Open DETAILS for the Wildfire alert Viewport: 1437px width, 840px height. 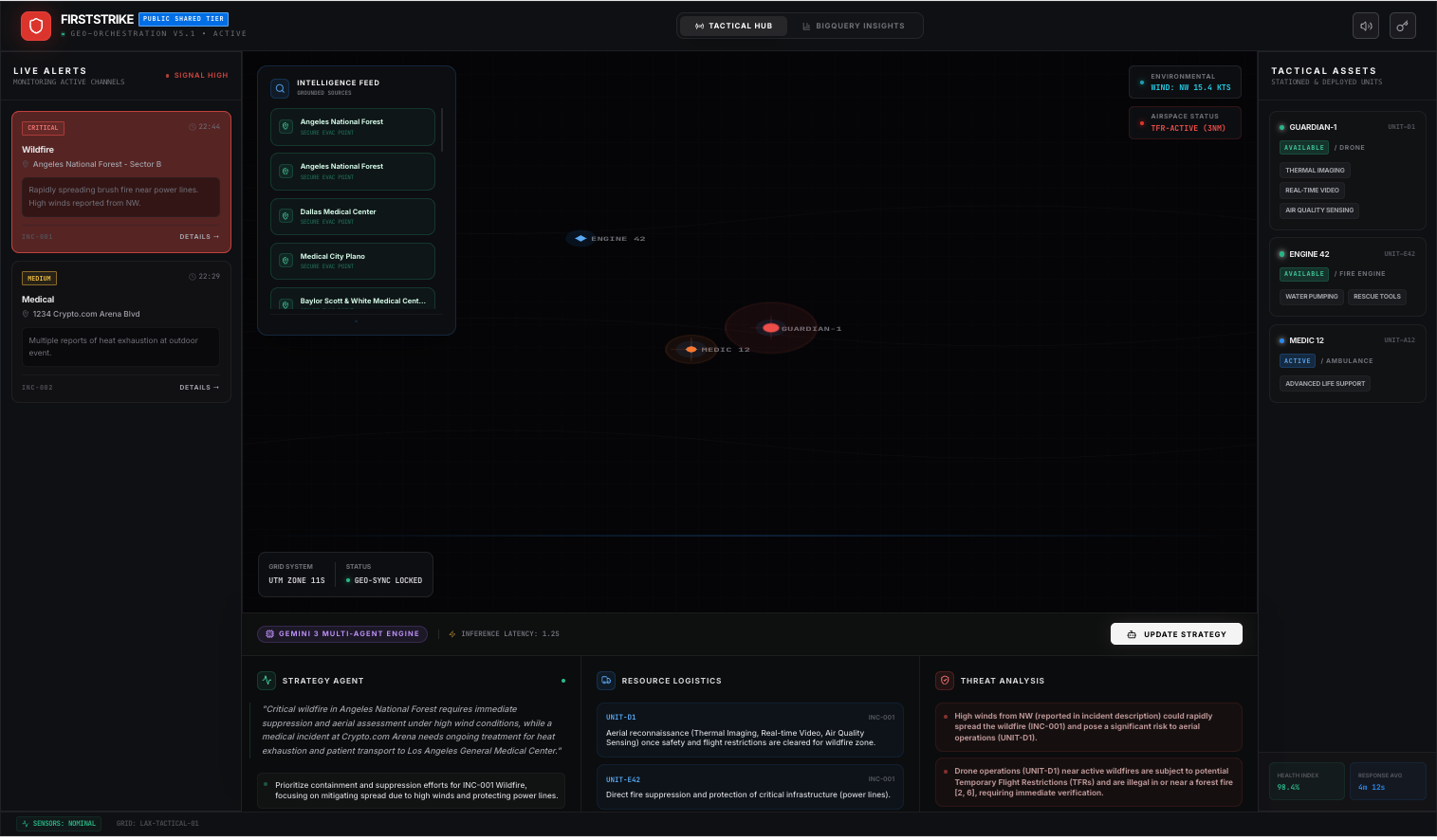point(199,237)
